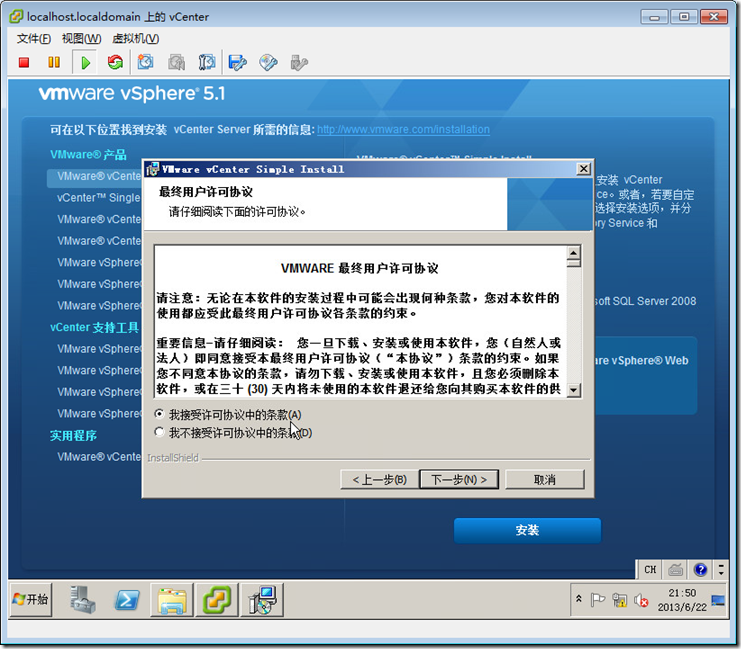This screenshot has height=649, width=741.
Task: Click the VMware® 产品 heading
Action: (88, 155)
